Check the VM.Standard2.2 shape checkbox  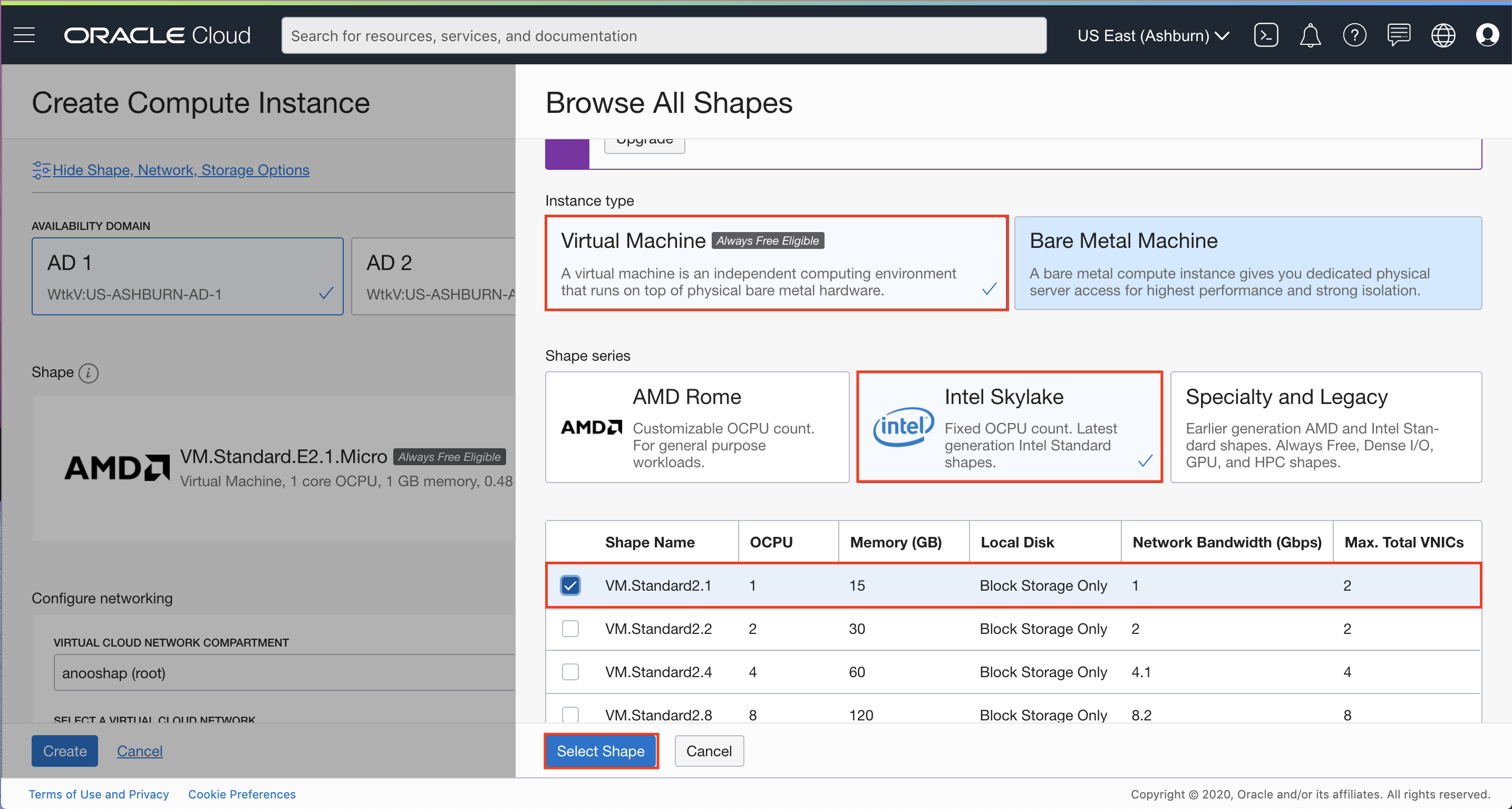[570, 629]
